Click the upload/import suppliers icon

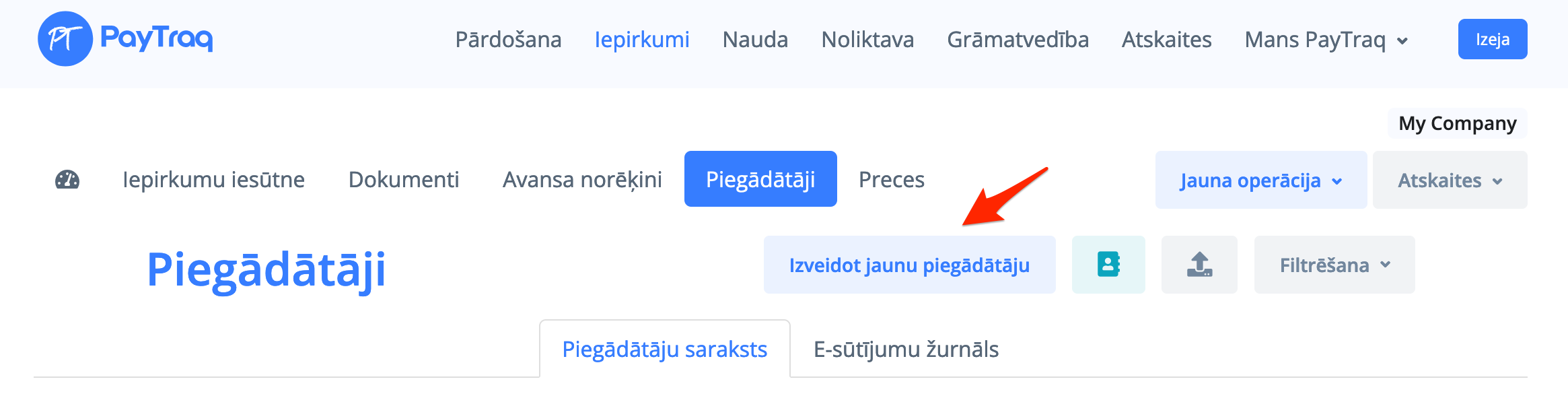tap(1199, 264)
